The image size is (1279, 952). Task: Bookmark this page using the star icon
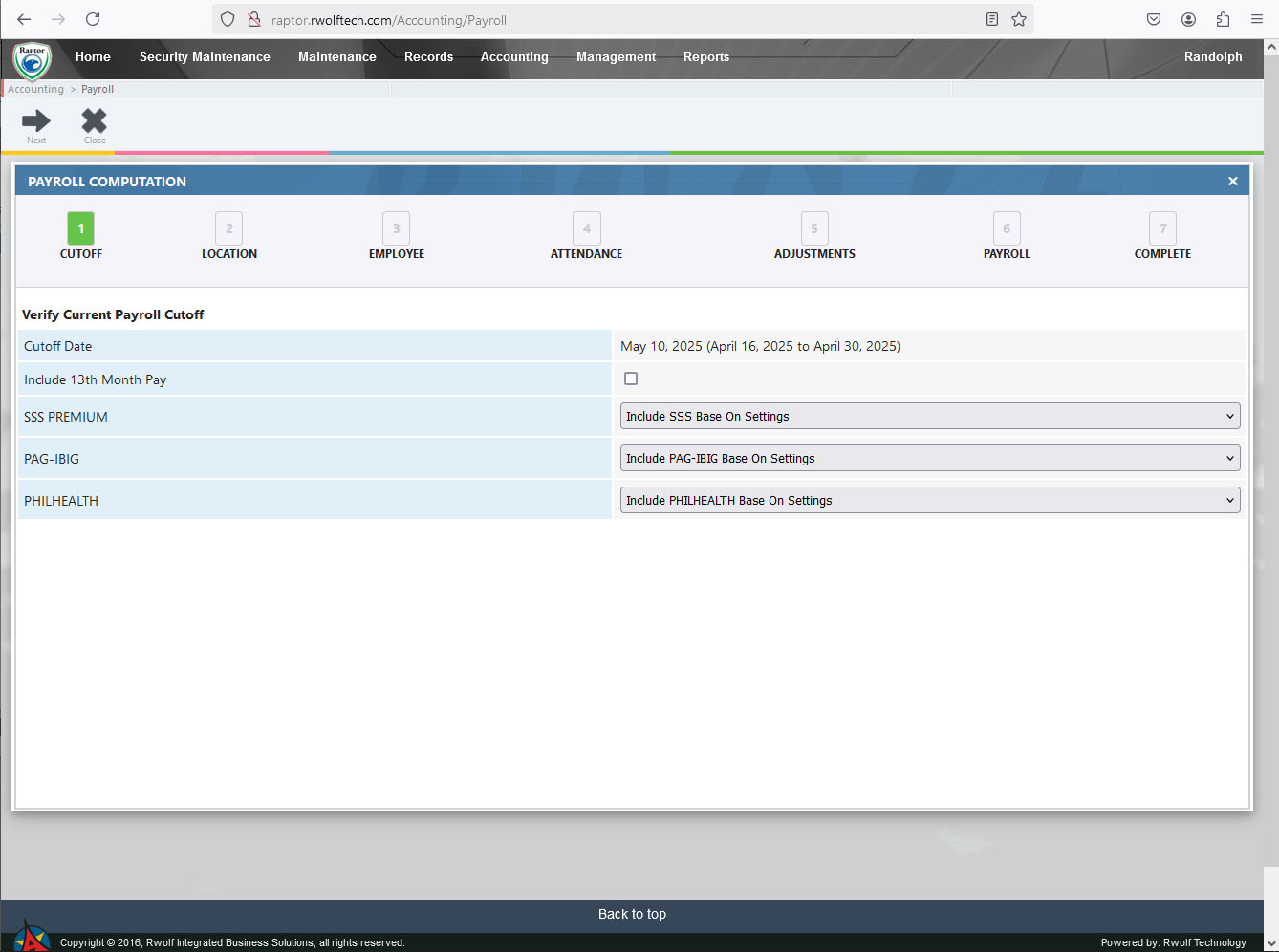point(1019,19)
